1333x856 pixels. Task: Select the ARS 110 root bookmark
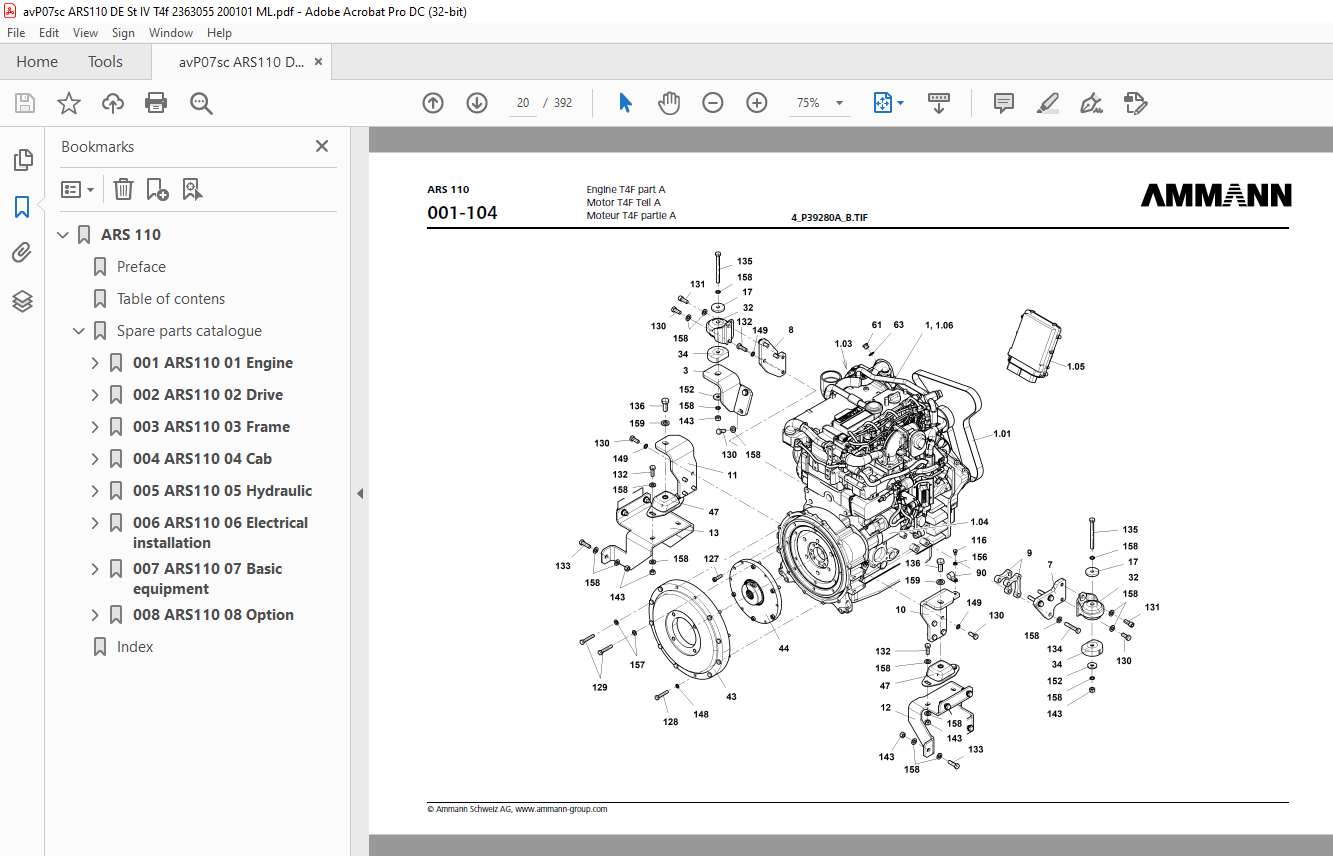(131, 235)
